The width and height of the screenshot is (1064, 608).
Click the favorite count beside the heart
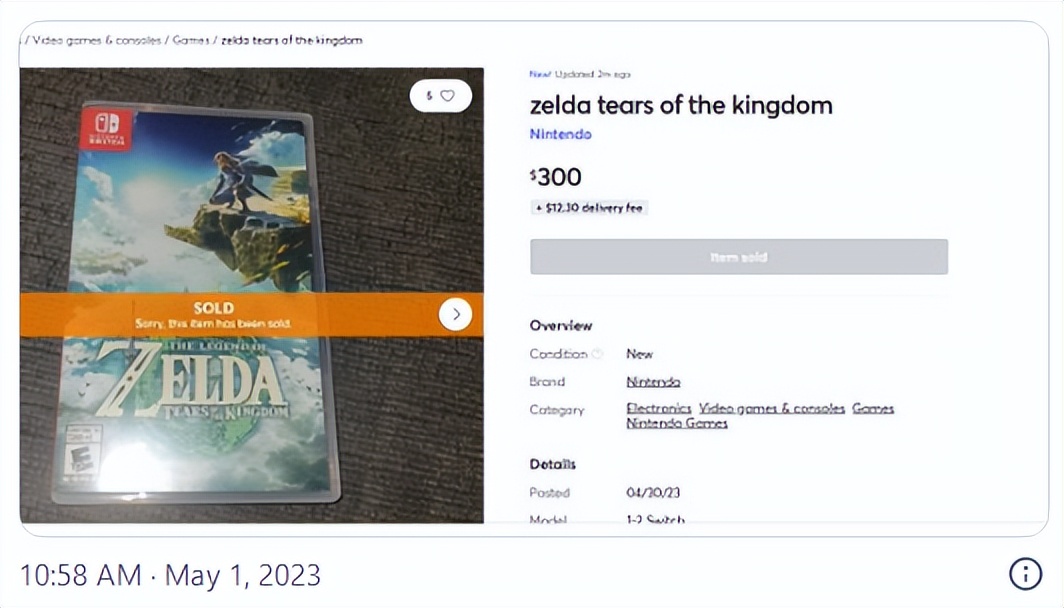click(x=431, y=95)
